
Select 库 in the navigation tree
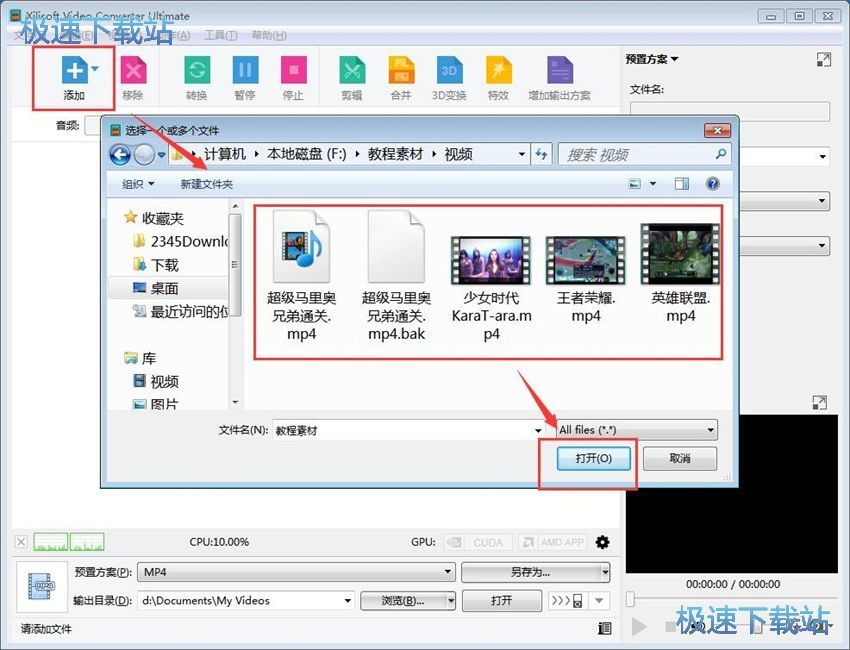[140, 358]
